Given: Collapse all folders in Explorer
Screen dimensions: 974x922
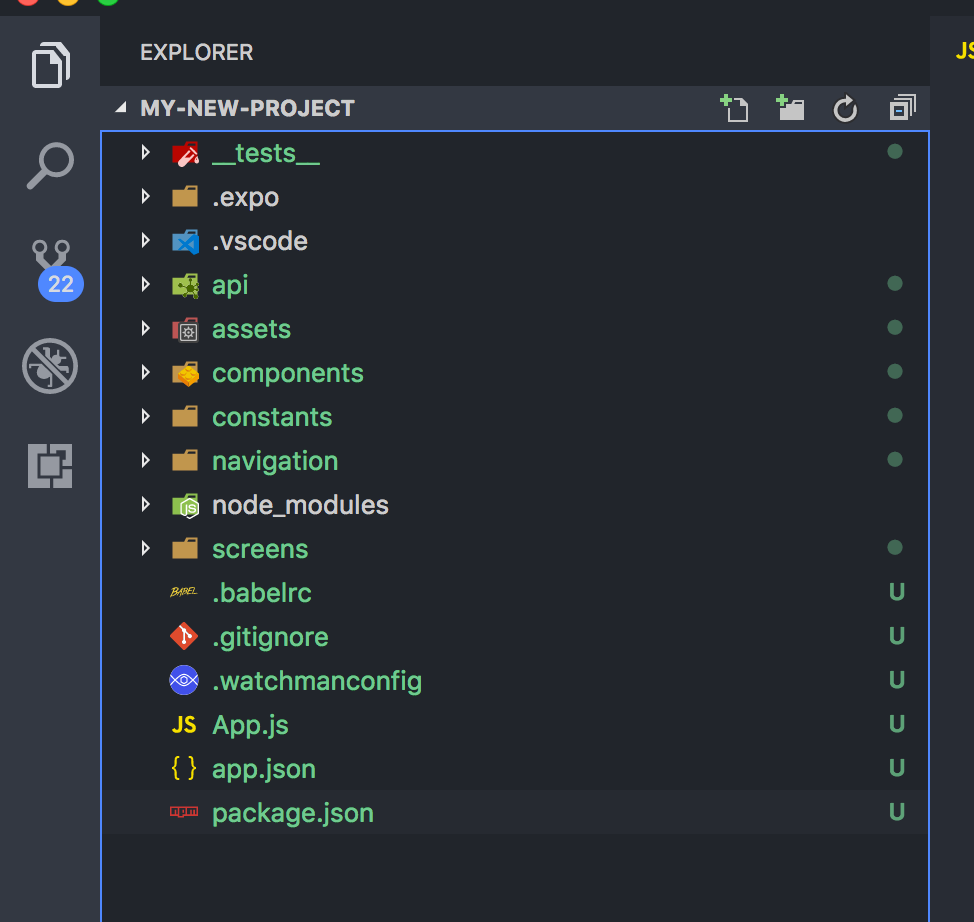Looking at the screenshot, I should (901, 108).
